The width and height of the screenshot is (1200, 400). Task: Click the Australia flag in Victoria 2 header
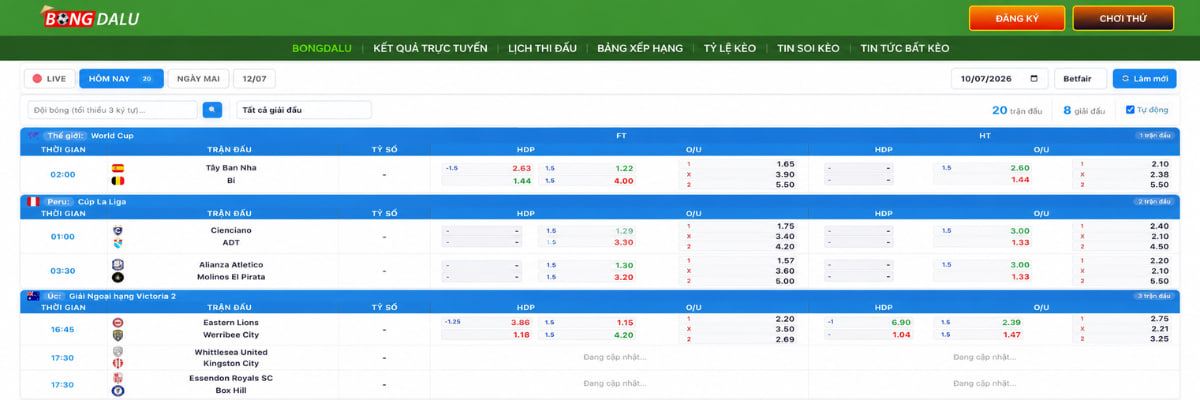33,296
